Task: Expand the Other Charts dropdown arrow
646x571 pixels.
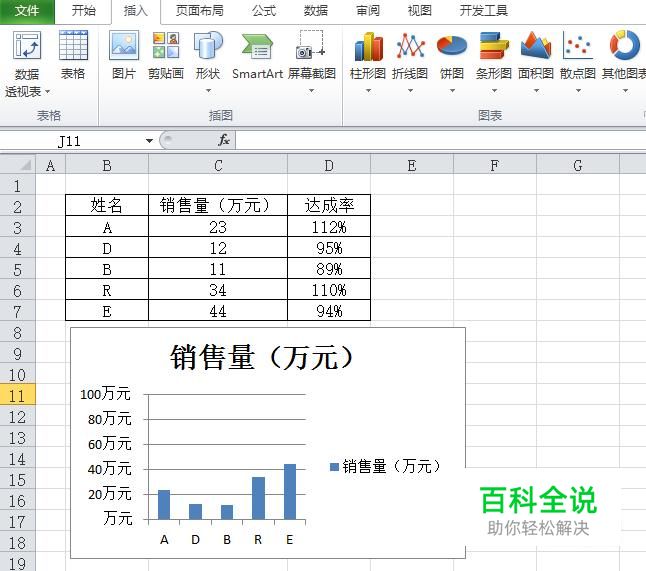Action: 625,90
